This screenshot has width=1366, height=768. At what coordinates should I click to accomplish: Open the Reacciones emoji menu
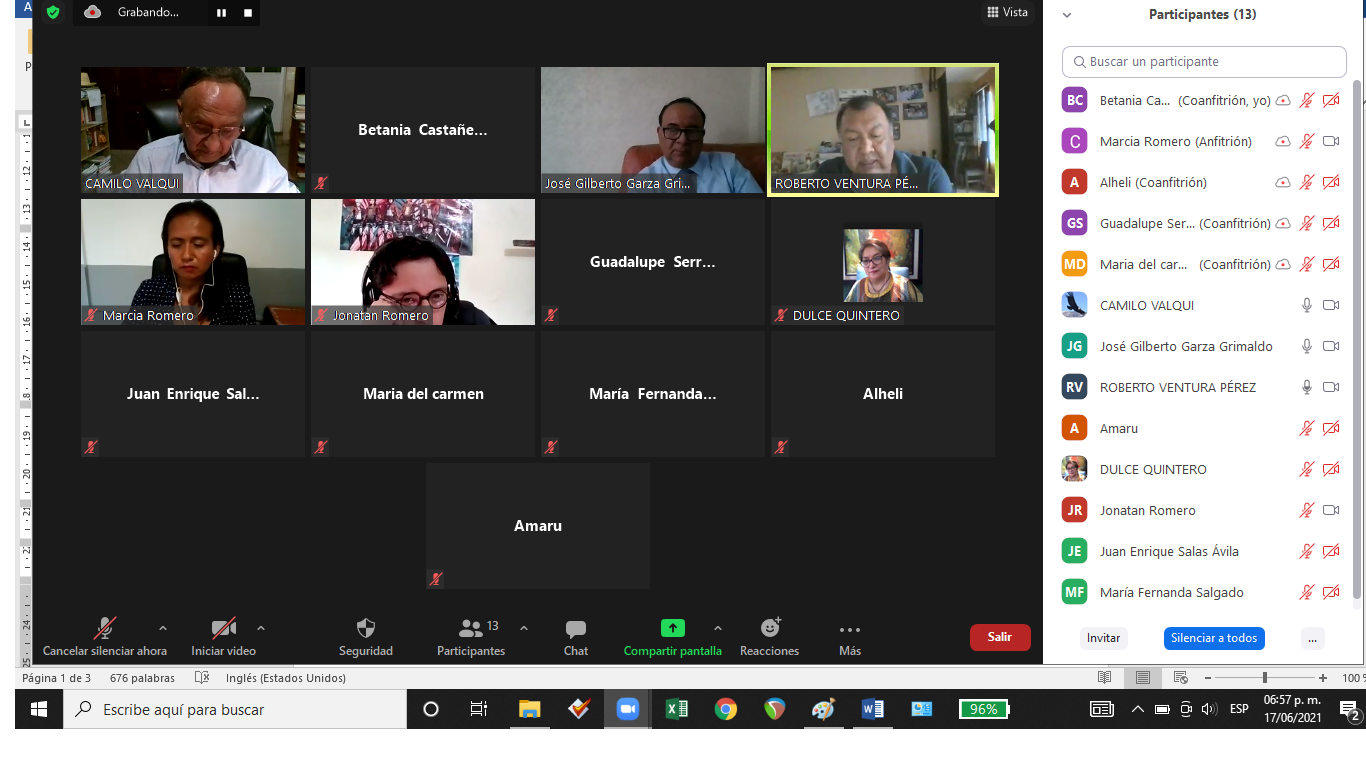pyautogui.click(x=769, y=629)
